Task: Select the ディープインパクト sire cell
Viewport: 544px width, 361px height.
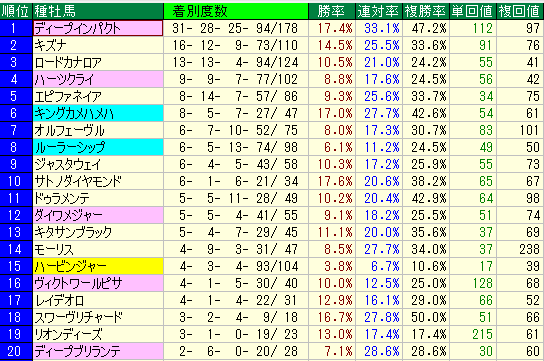Action: pyautogui.click(x=98, y=28)
